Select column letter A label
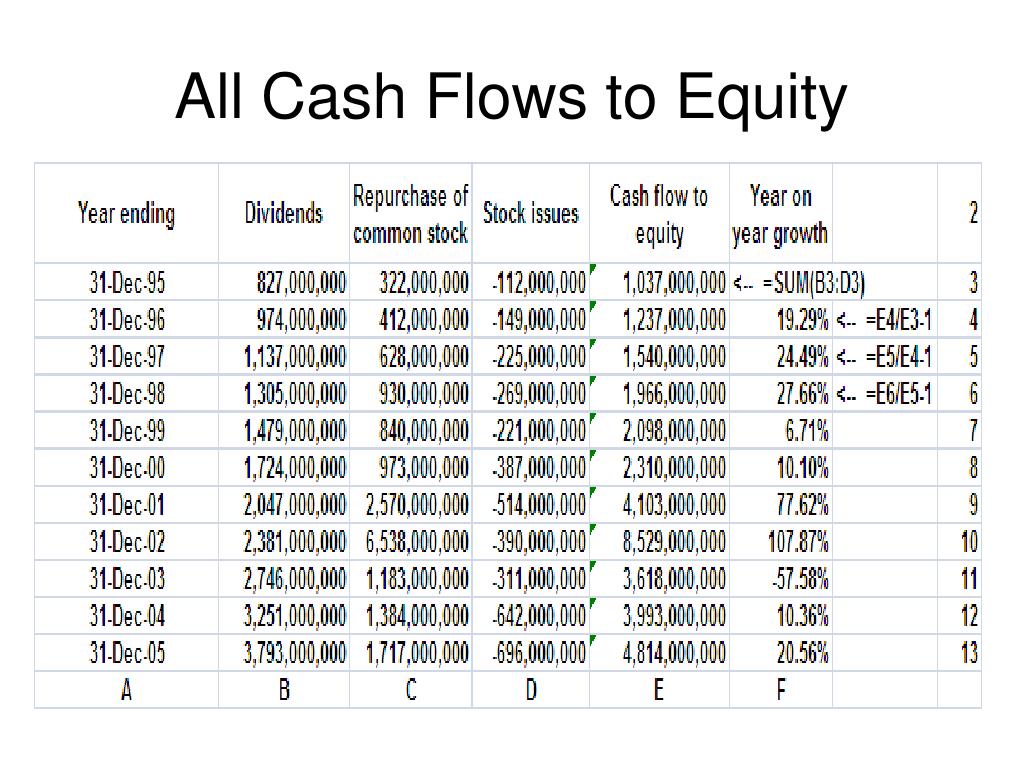The height and width of the screenshot is (768, 1024). click(x=126, y=689)
